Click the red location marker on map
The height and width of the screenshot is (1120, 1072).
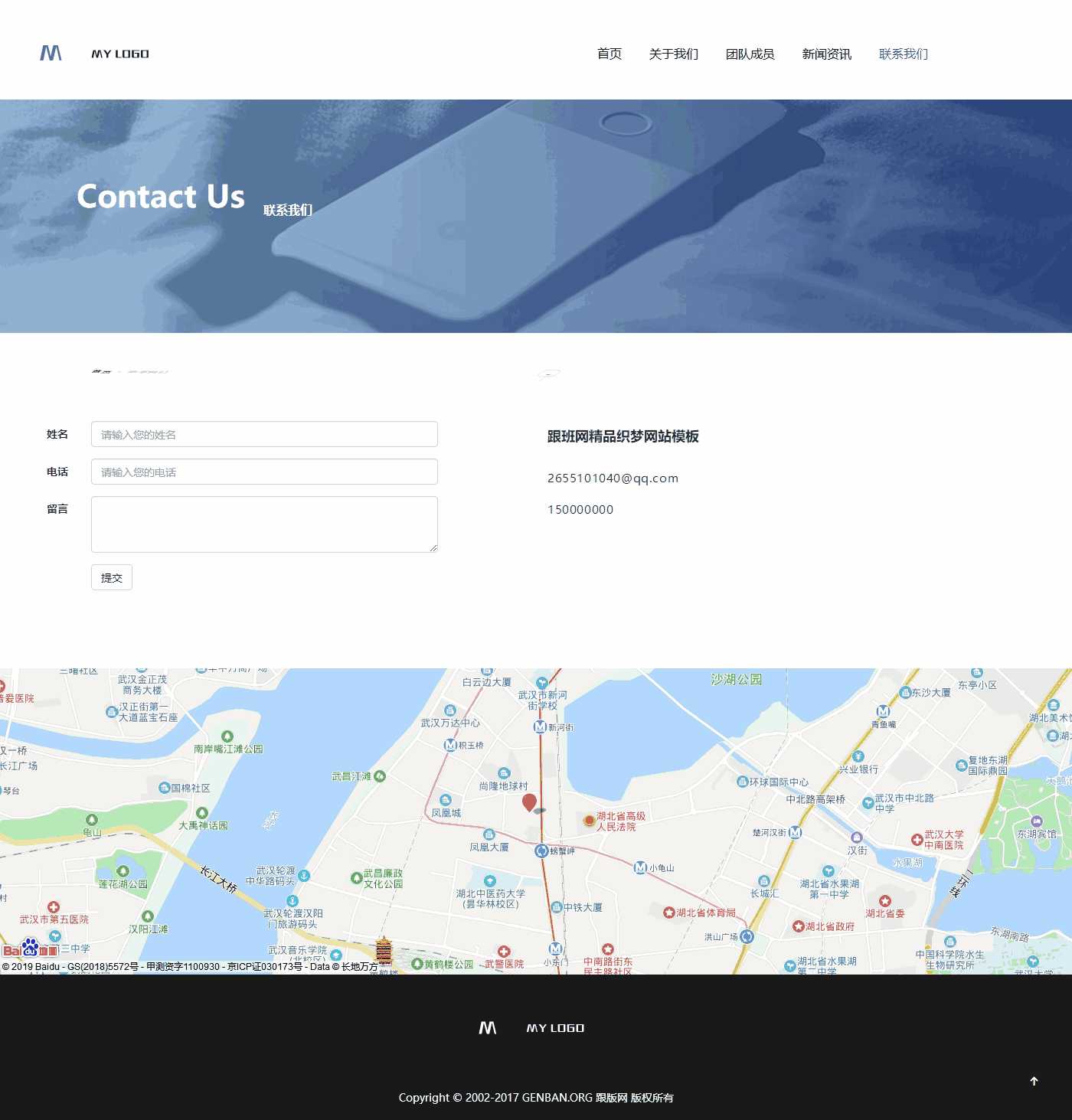(x=529, y=802)
